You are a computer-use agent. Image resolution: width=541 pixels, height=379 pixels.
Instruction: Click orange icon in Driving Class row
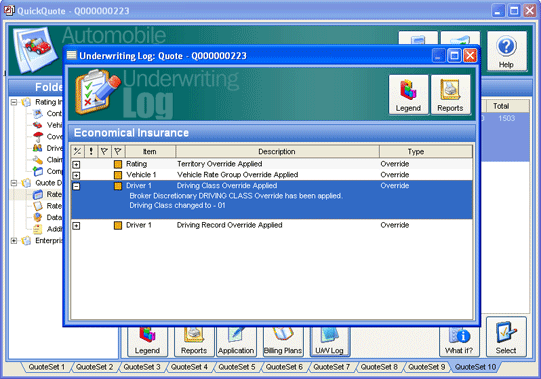click(118, 186)
